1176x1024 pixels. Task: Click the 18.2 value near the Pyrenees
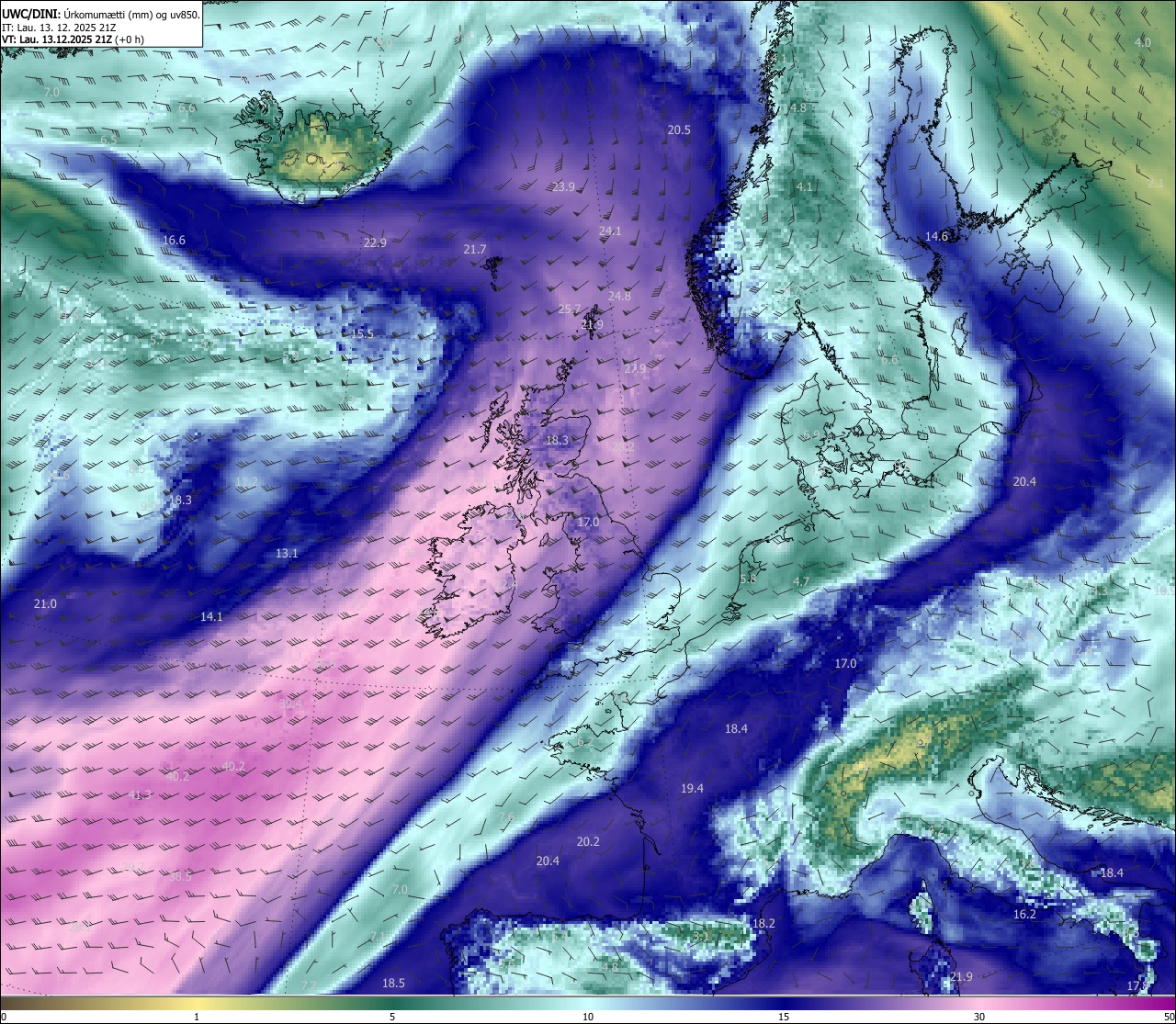[x=763, y=924]
